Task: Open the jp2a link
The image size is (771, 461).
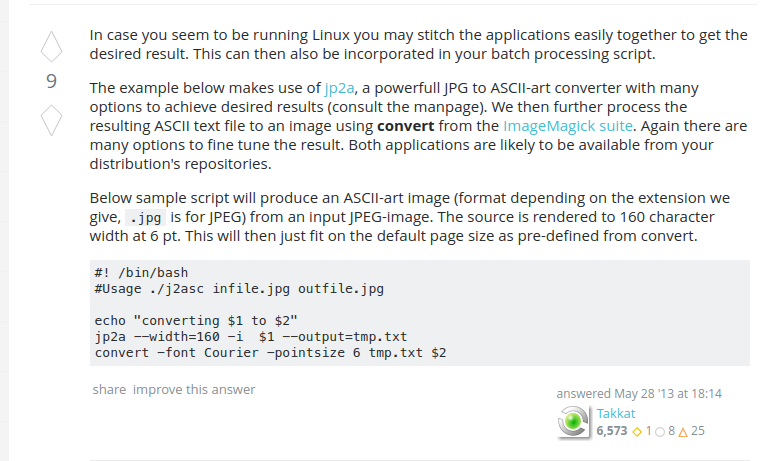Action: (x=339, y=88)
